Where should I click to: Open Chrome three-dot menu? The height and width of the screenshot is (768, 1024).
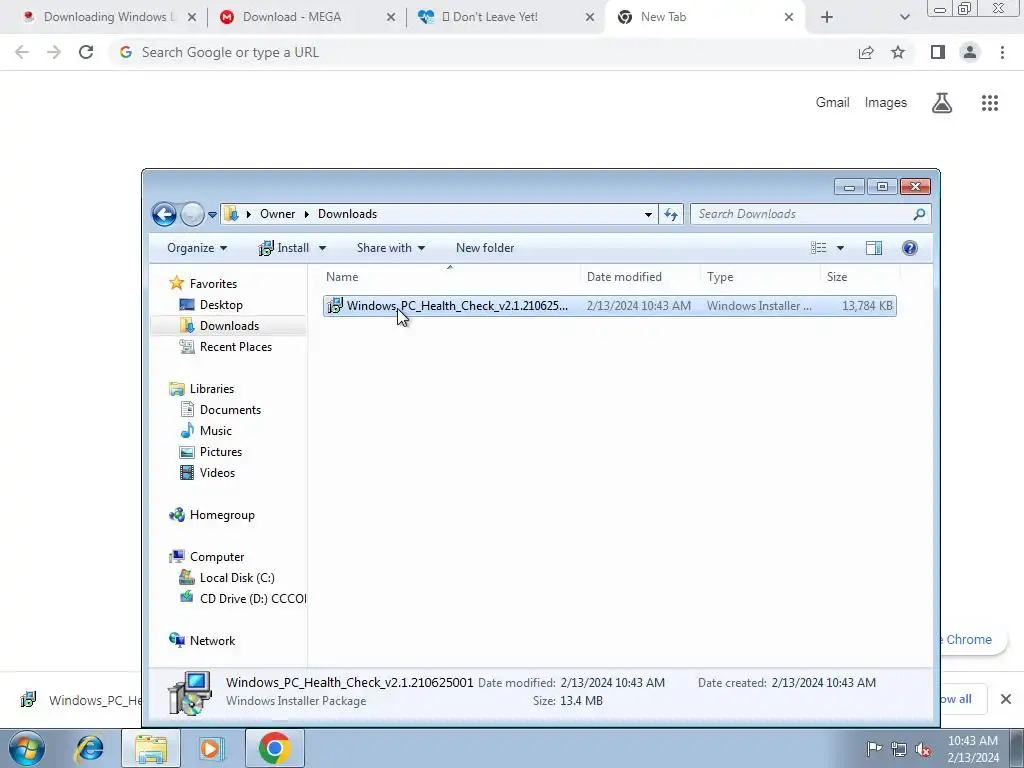(1002, 52)
